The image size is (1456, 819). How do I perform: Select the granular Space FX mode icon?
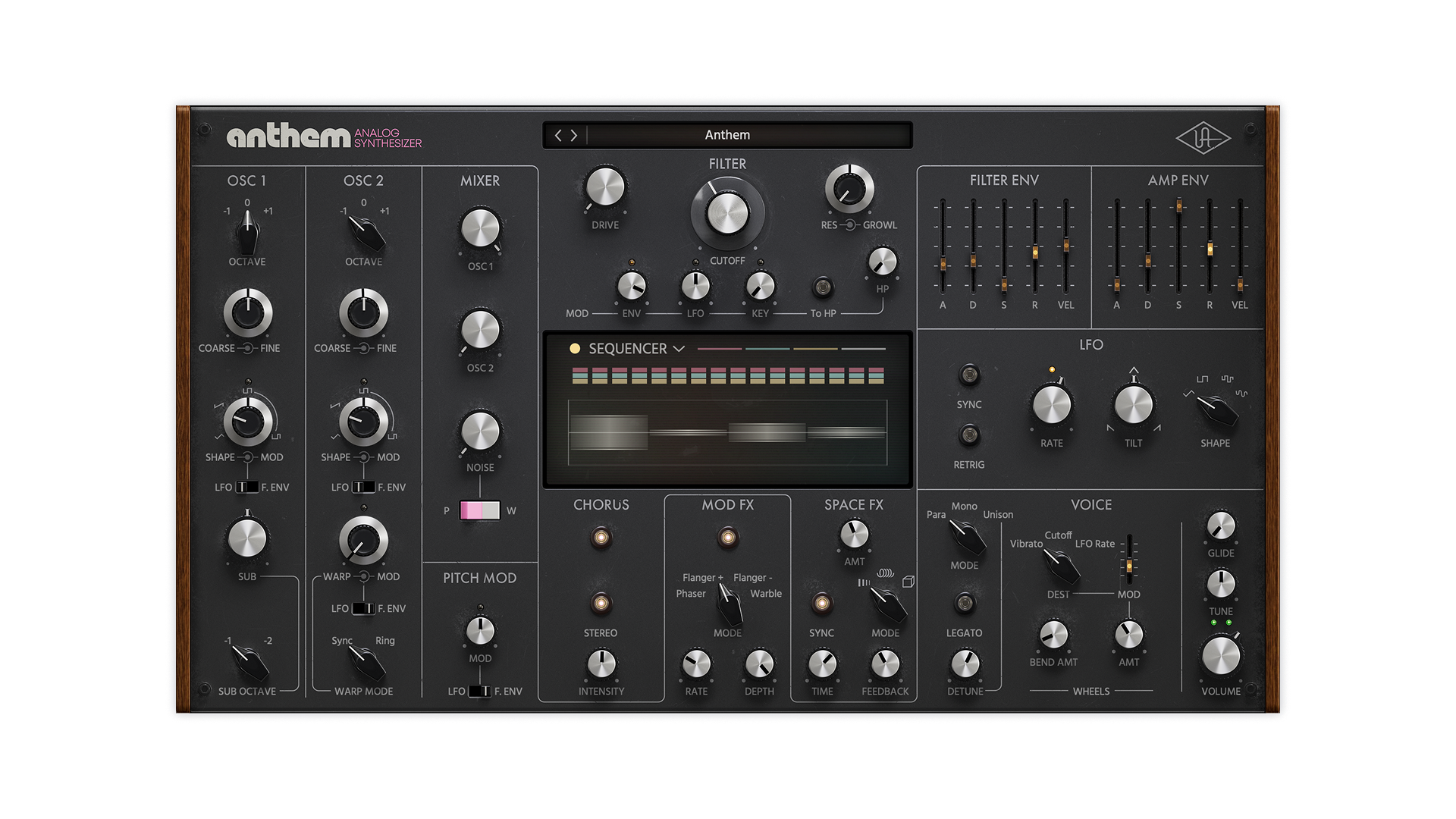tap(864, 582)
